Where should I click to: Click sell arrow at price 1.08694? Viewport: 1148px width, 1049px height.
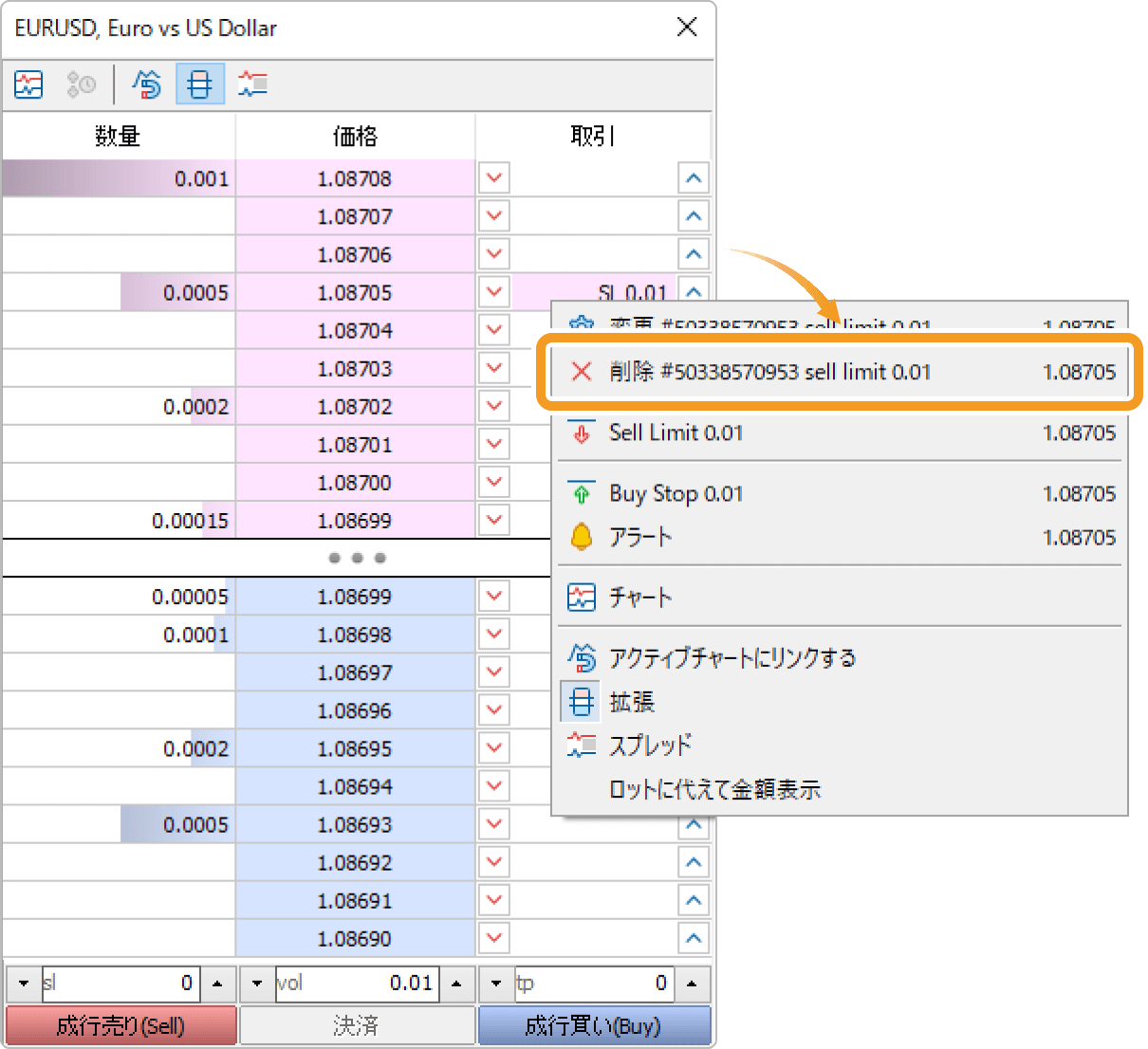(494, 785)
